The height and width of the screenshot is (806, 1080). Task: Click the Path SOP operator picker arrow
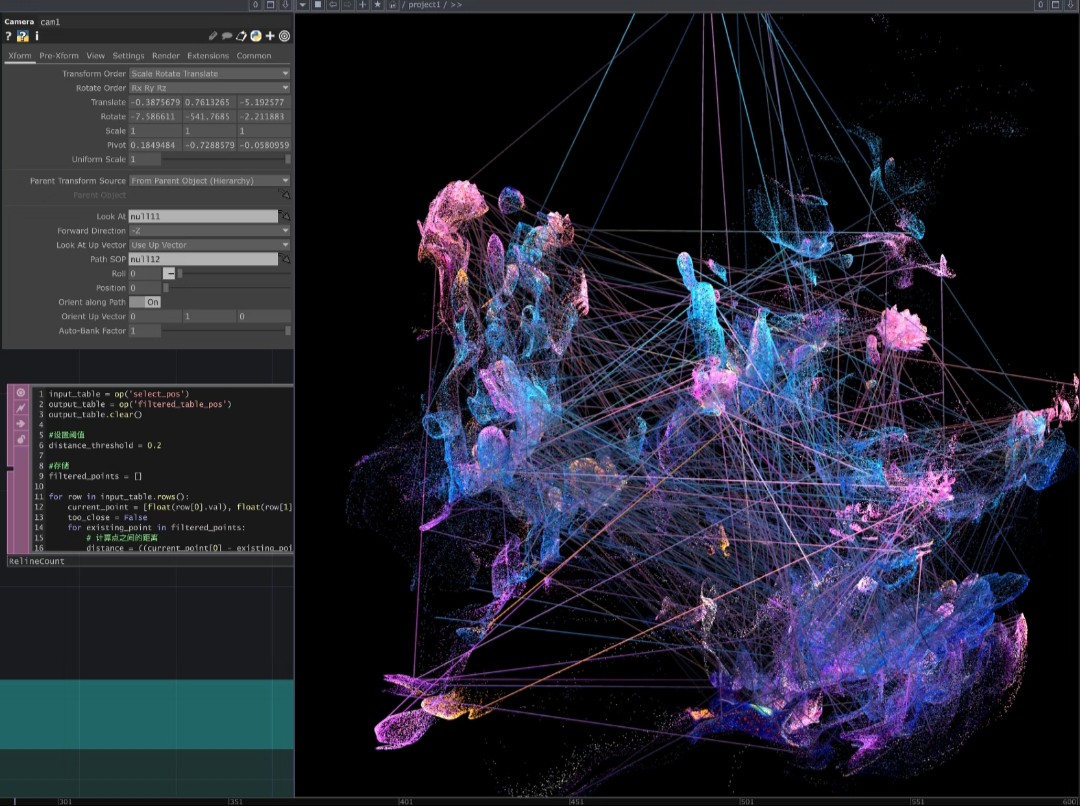click(x=284, y=259)
